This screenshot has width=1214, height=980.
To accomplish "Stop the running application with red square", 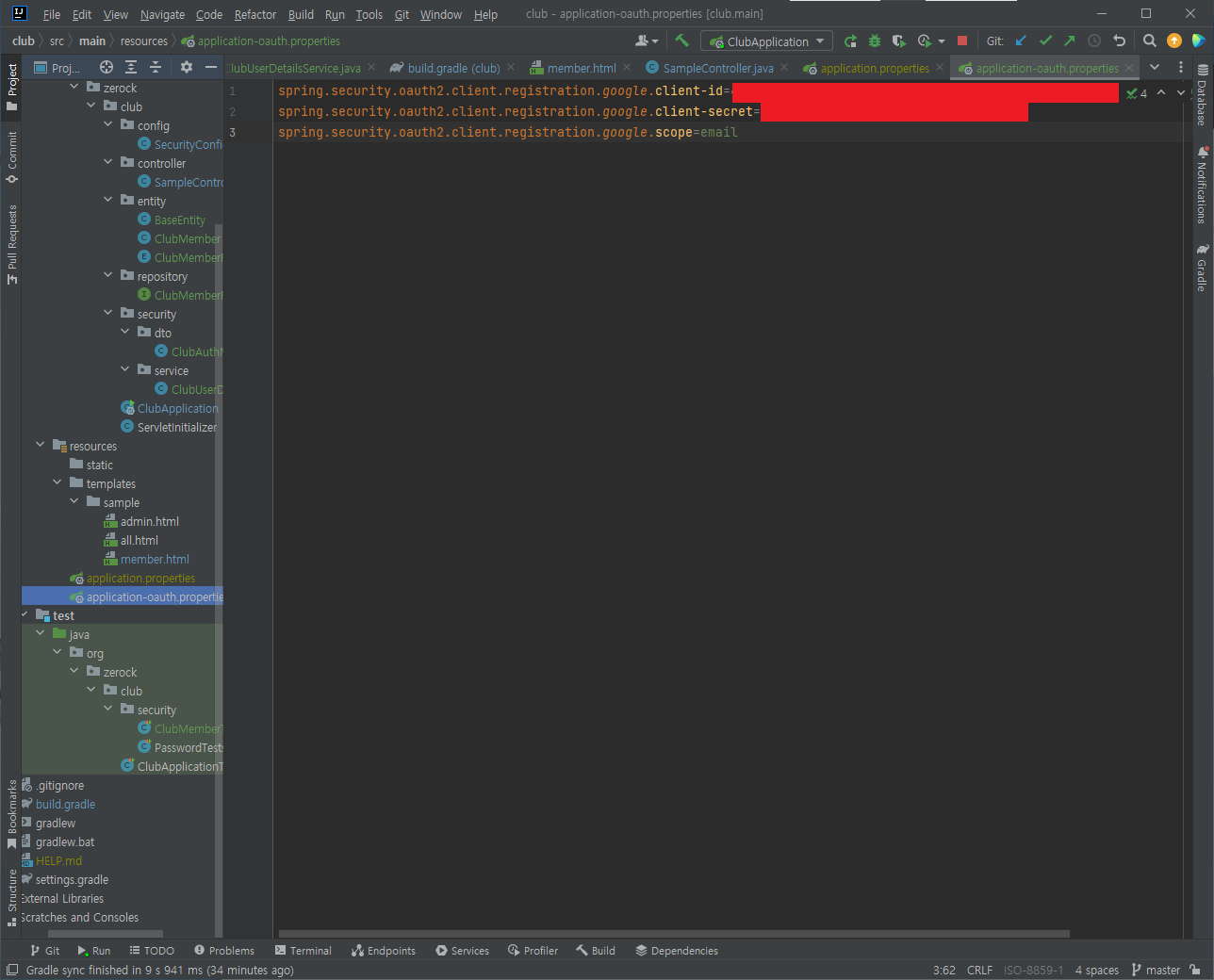I will (962, 41).
